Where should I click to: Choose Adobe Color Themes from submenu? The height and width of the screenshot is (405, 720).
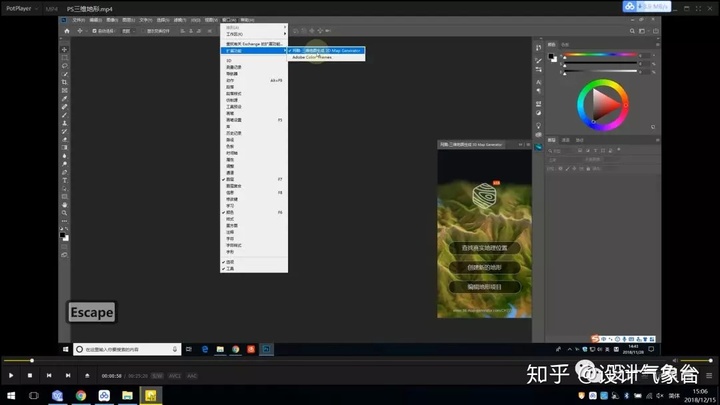pyautogui.click(x=326, y=57)
